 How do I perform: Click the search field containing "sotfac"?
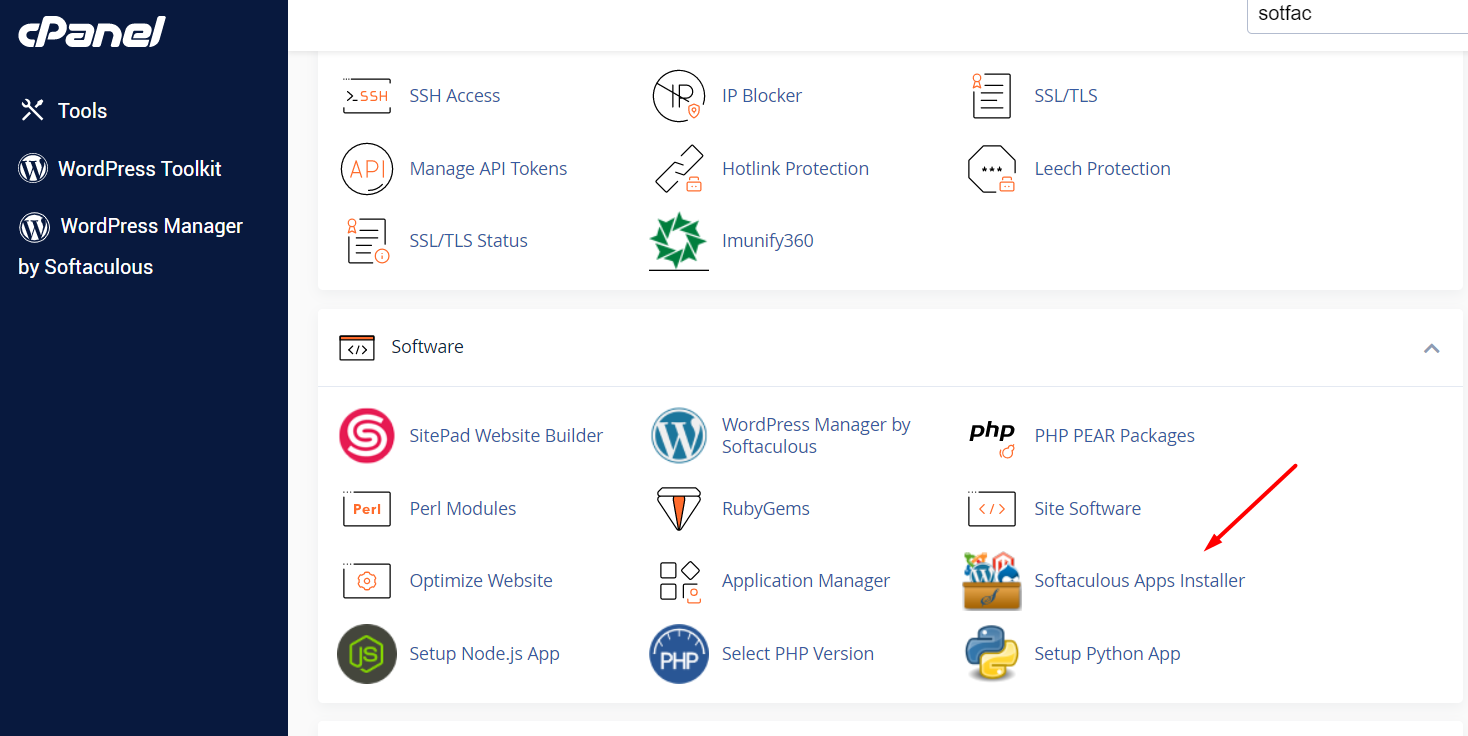point(1358,14)
